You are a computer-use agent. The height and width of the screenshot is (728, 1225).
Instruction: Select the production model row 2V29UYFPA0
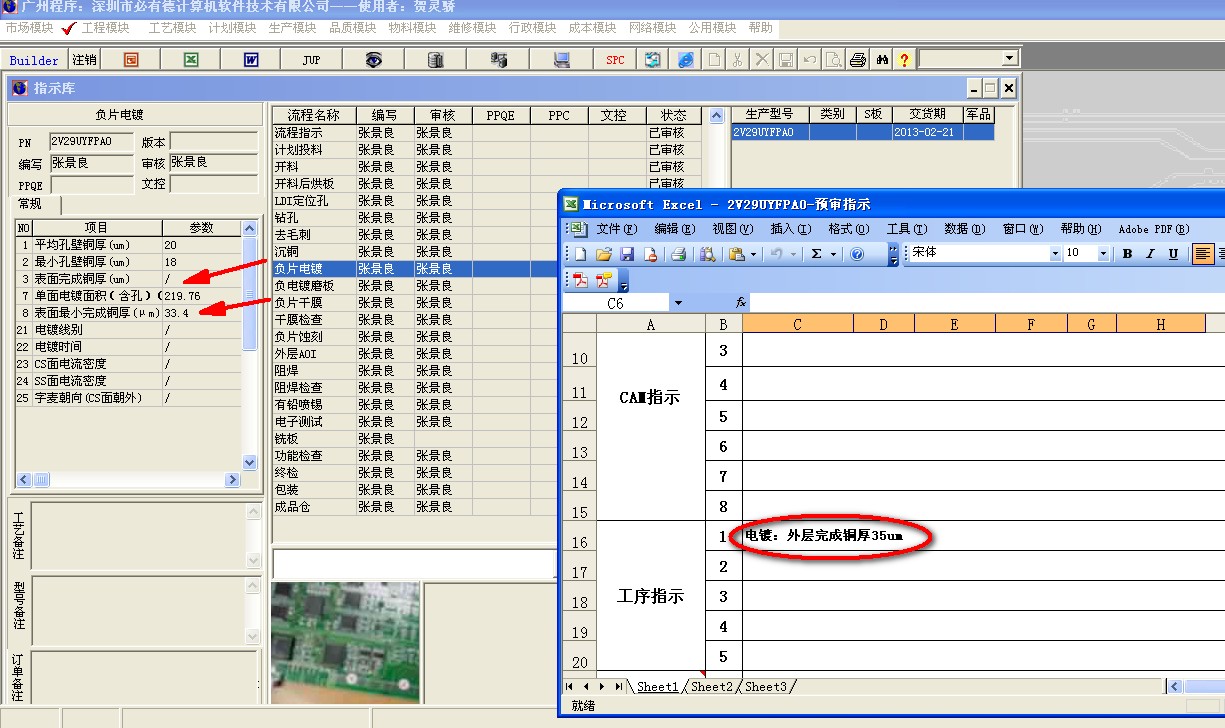click(863, 132)
